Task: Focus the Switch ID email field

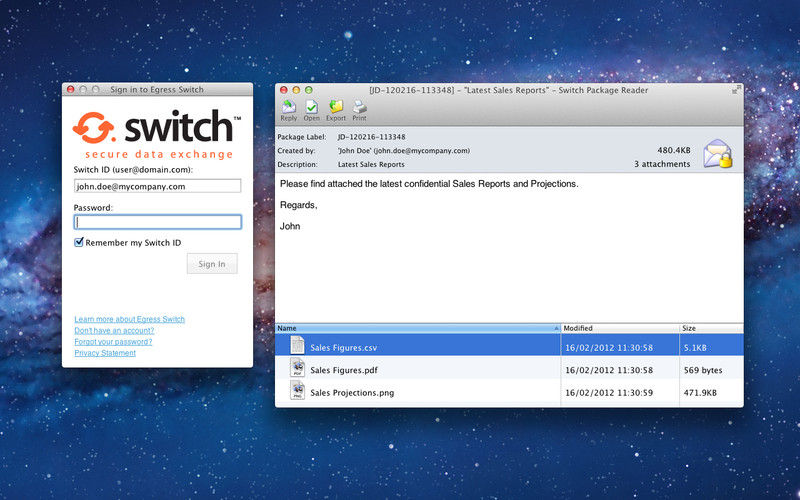Action: (x=157, y=186)
